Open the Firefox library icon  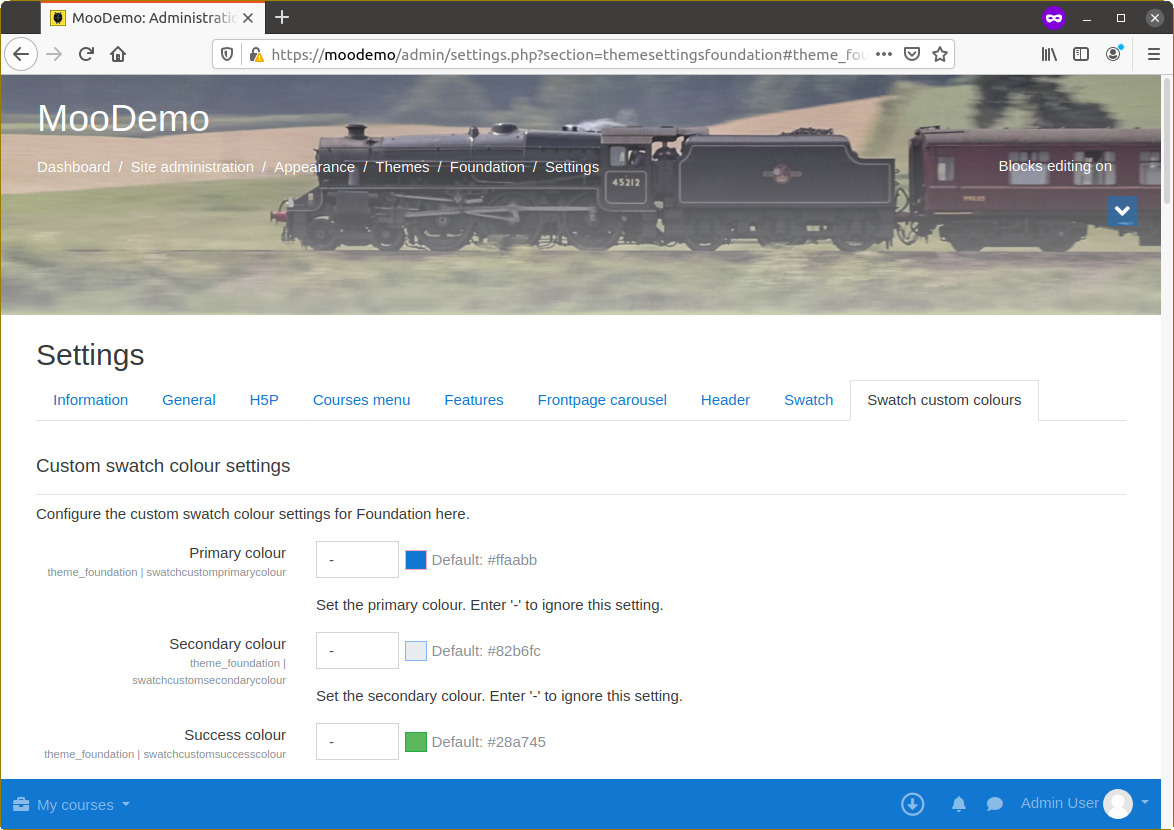click(x=1049, y=54)
